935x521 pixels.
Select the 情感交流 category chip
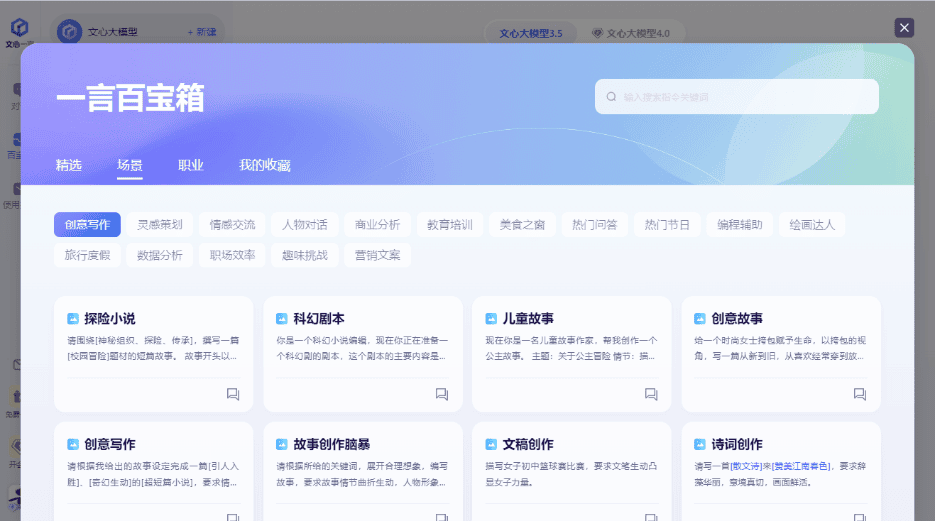click(232, 225)
